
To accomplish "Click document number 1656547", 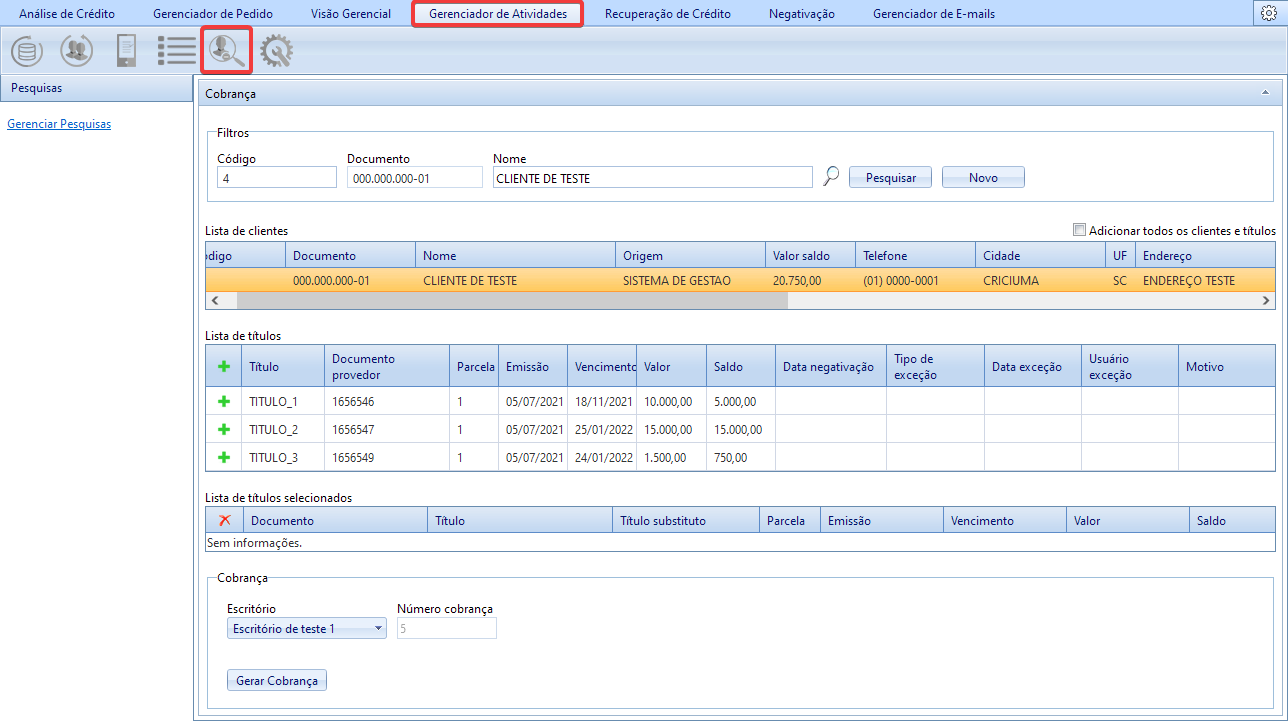I will point(353,429).
